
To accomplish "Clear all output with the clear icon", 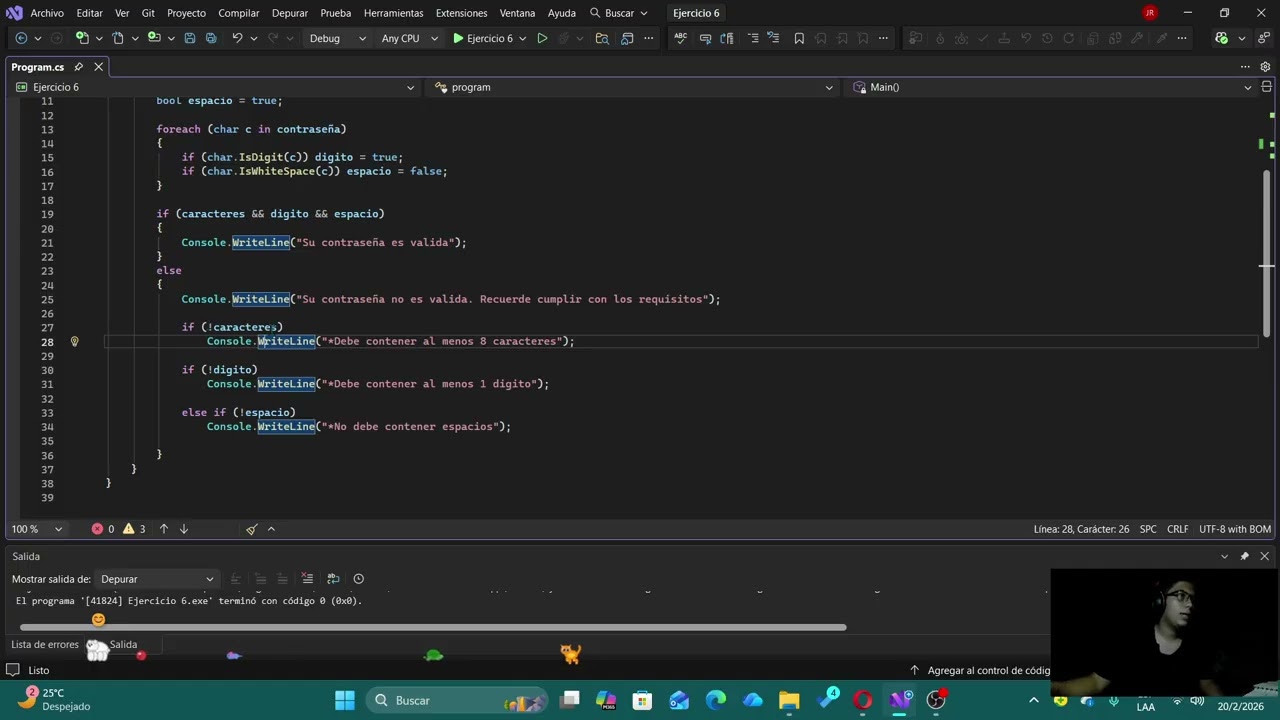I will (x=307, y=579).
